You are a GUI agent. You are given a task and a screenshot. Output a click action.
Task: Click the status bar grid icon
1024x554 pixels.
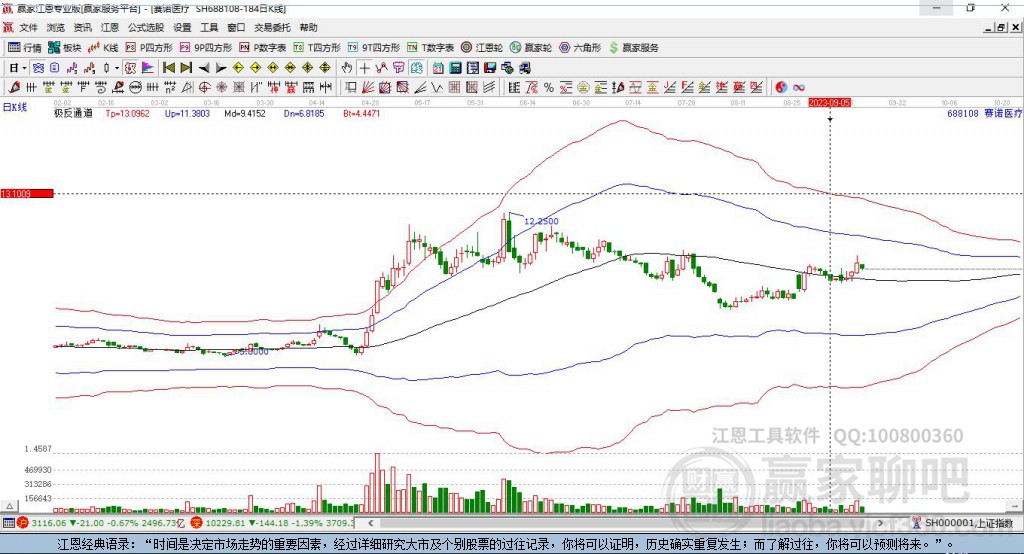(x=8, y=523)
